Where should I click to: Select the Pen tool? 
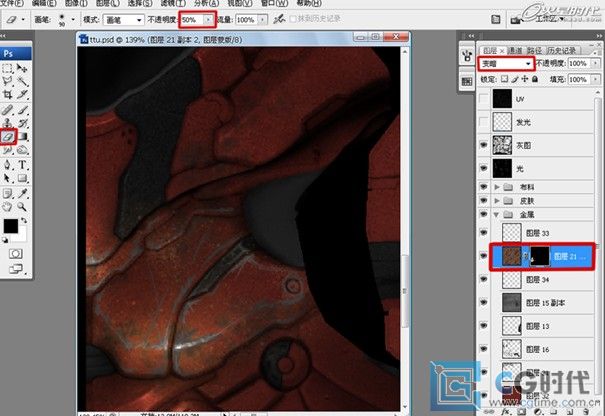(x=7, y=165)
